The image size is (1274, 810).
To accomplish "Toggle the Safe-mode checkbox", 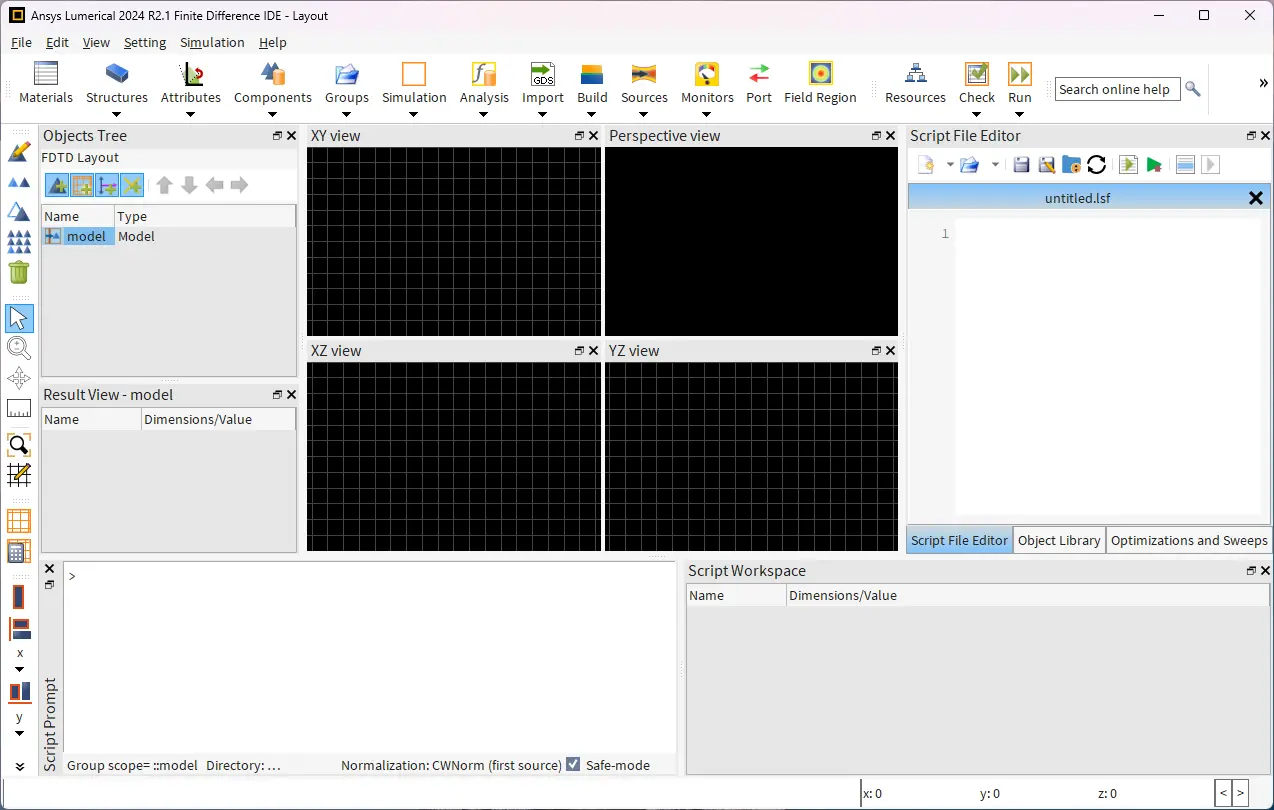I will [573, 764].
